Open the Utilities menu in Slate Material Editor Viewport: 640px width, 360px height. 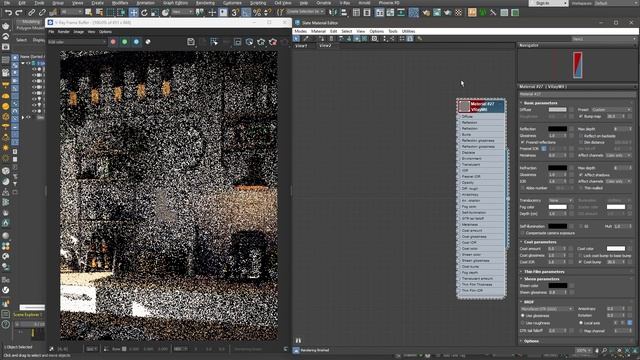click(408, 31)
